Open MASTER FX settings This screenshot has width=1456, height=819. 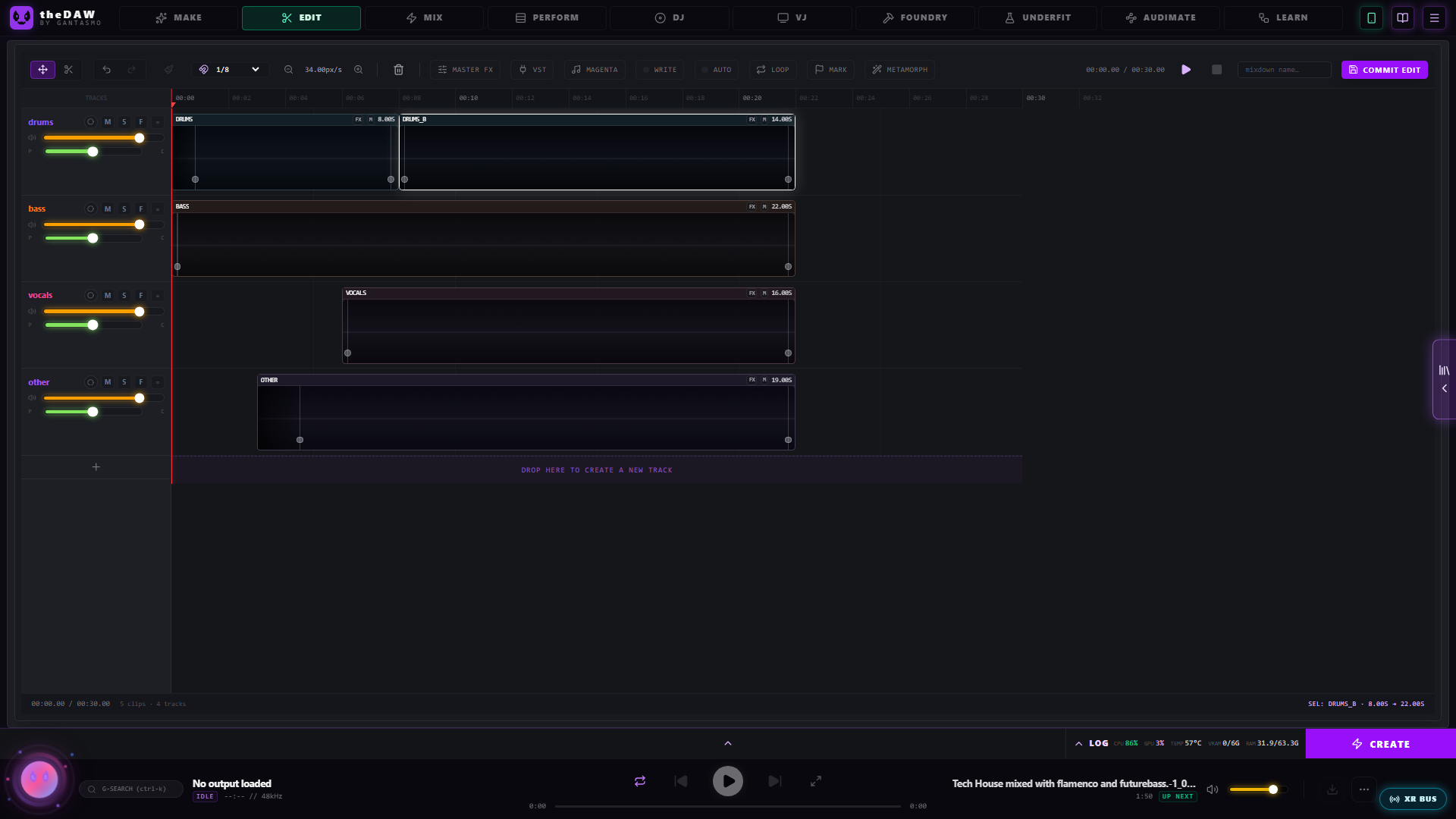[465, 70]
